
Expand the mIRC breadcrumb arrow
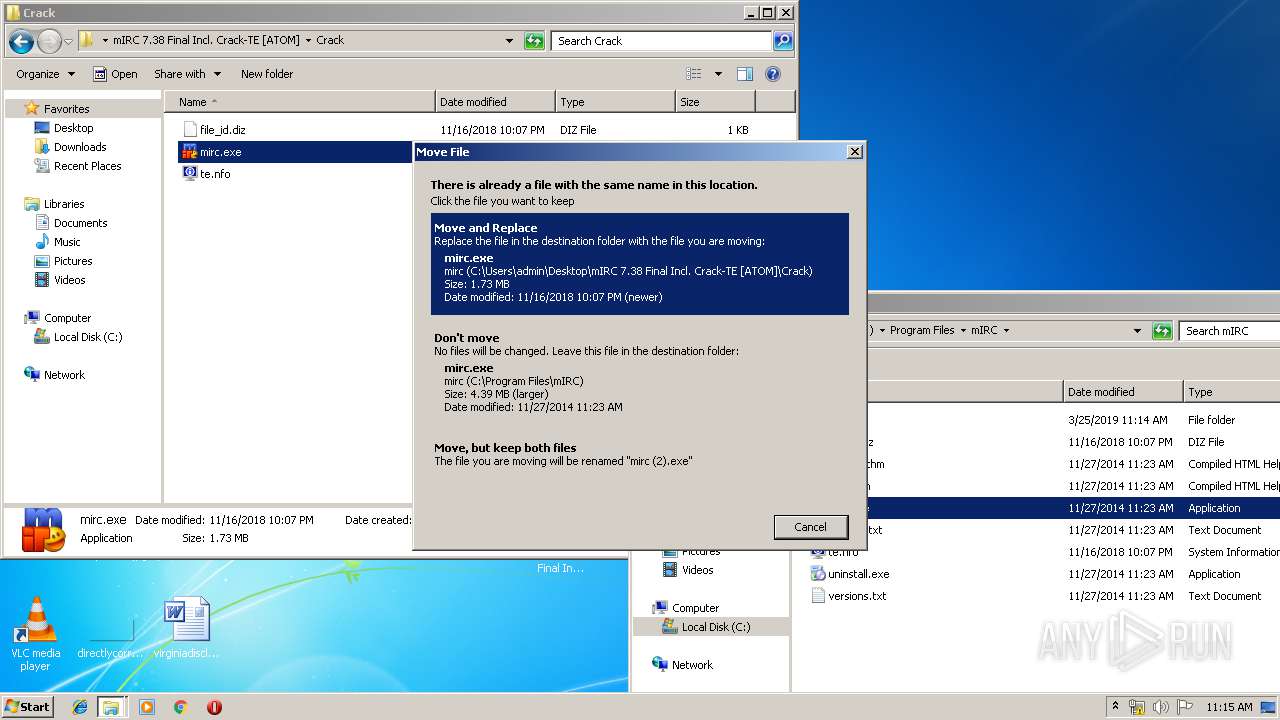click(1006, 331)
